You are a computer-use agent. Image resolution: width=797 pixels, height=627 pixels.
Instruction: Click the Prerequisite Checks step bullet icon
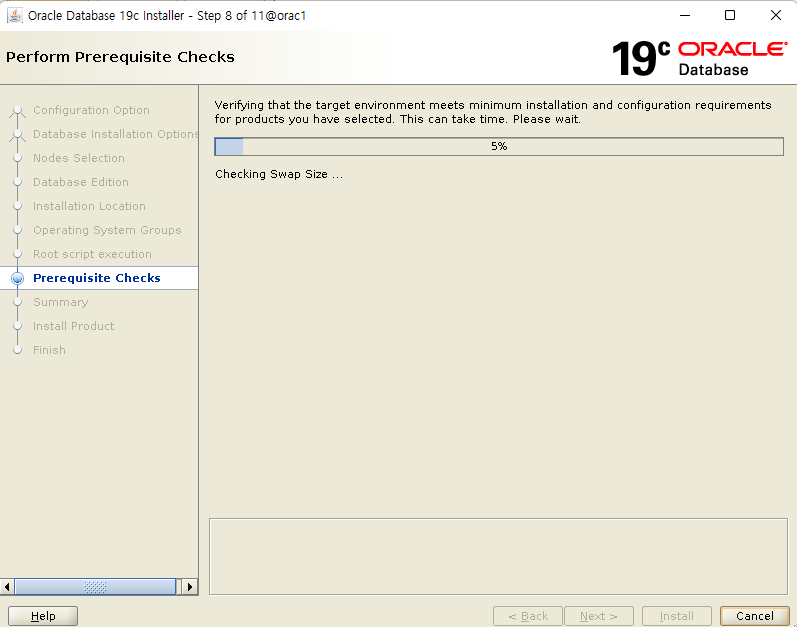17,278
